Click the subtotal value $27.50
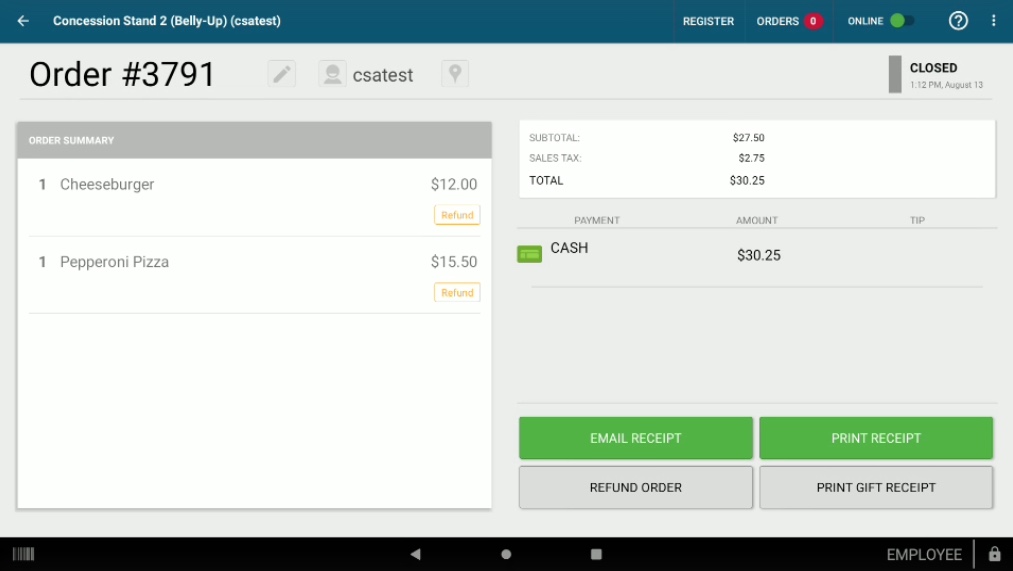Screen dimensions: 1013x571 [x=748, y=138]
